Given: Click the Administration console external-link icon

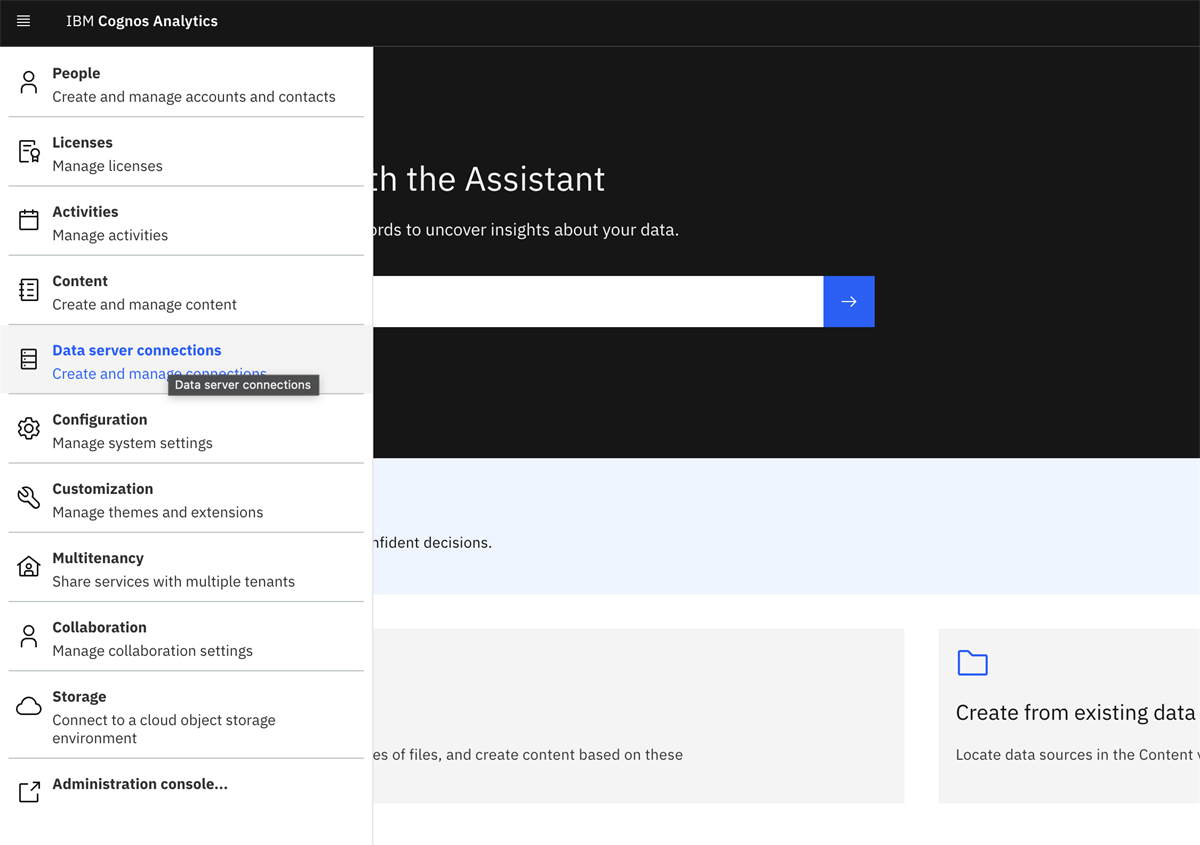Looking at the screenshot, I should [x=27, y=791].
